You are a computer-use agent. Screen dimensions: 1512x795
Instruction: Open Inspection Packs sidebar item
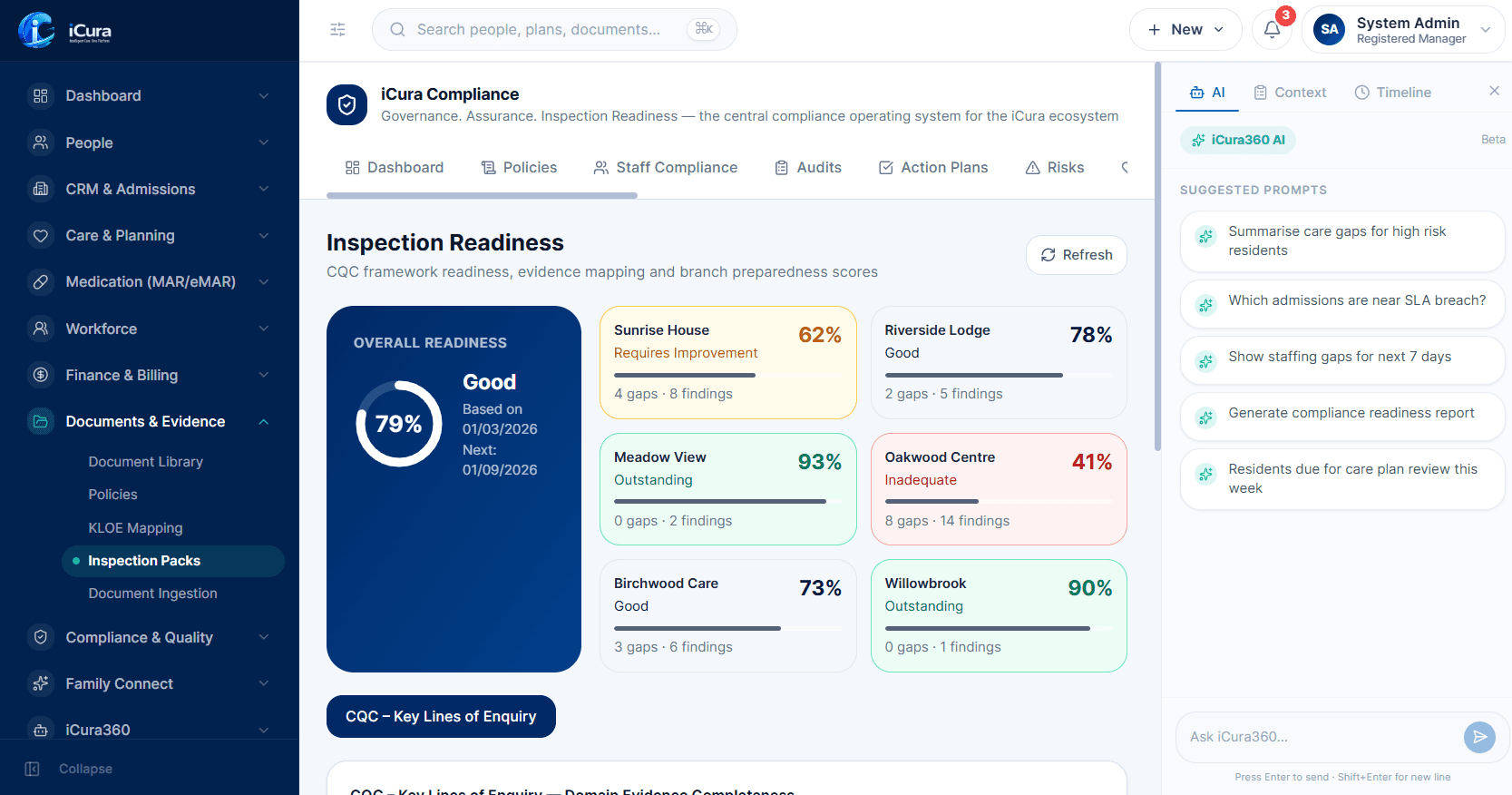173,561
